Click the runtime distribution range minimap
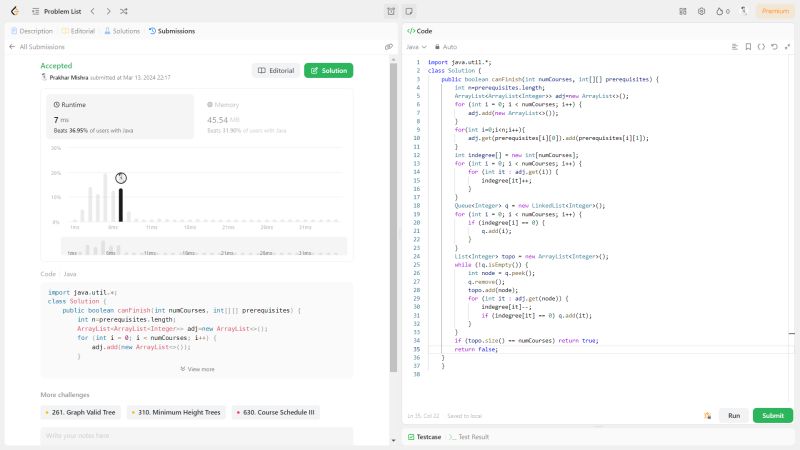800x450 pixels. tap(204, 246)
